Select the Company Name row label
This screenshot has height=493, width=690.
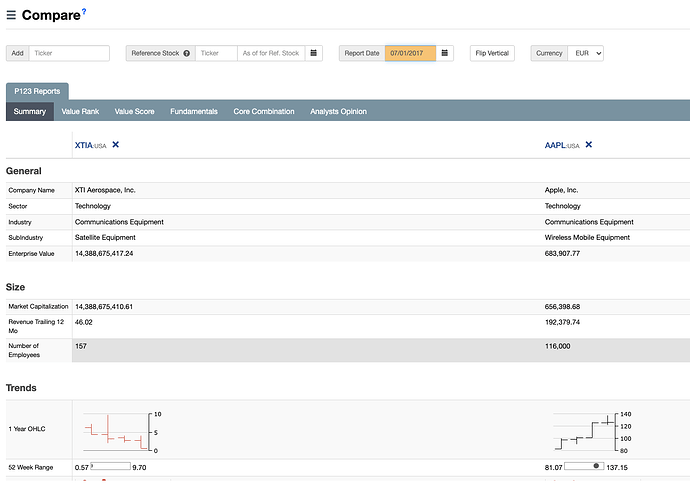tap(32, 190)
